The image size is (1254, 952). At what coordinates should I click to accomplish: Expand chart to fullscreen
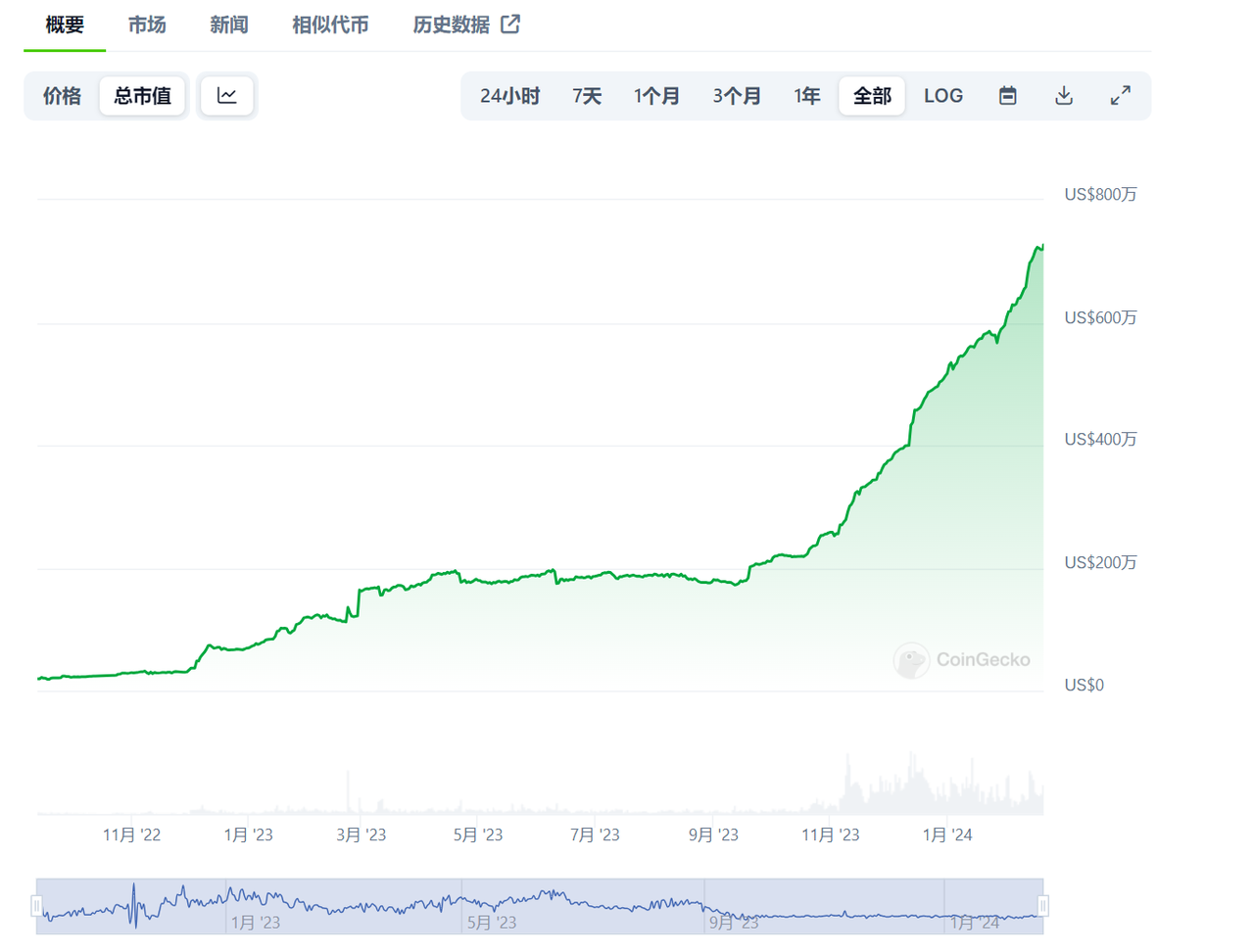point(1120,96)
